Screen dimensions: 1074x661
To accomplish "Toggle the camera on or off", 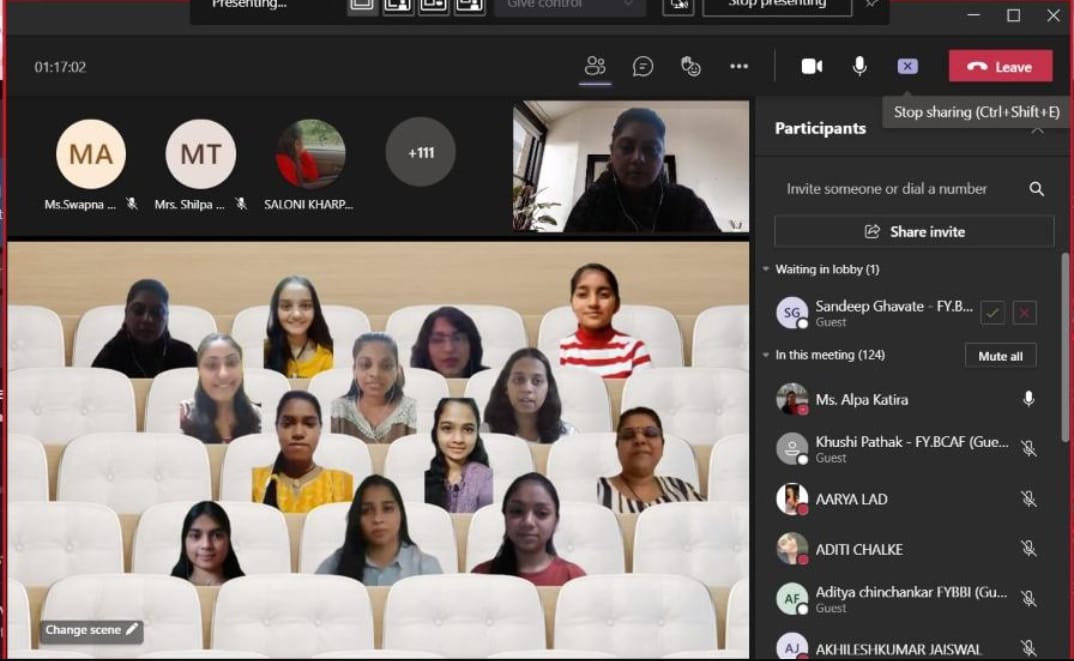I will click(x=812, y=66).
